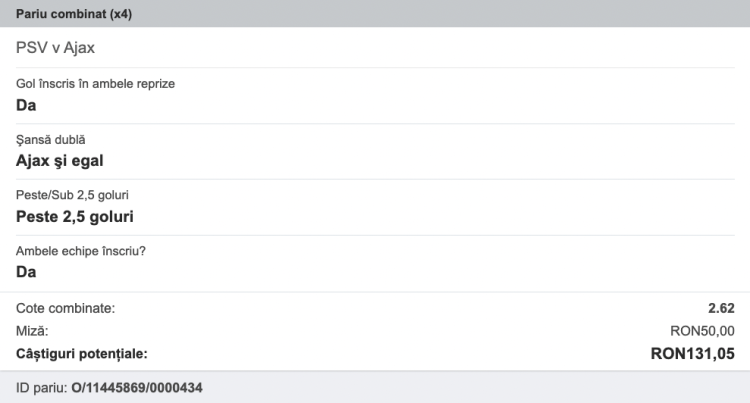Screen dimensions: 750x403
Task: Click the Câștiguri potențiale label
Action: point(82,353)
